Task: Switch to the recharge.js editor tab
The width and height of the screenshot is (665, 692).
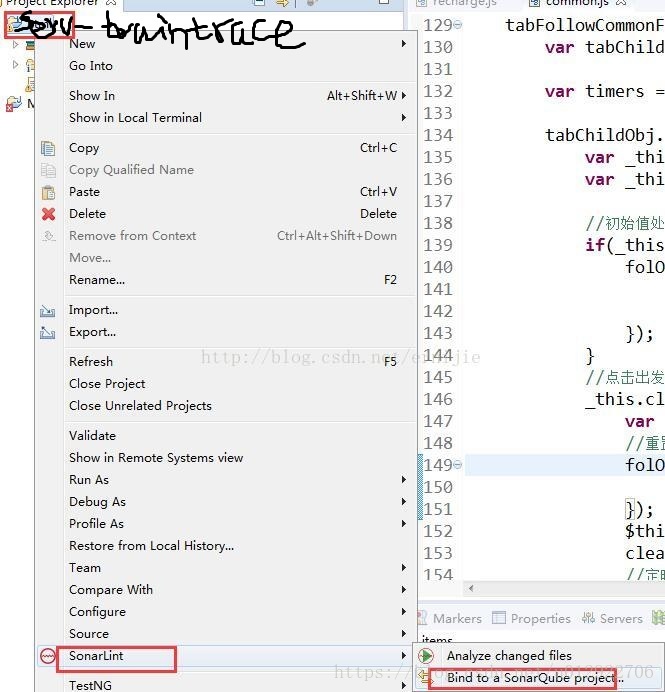Action: [x=457, y=3]
